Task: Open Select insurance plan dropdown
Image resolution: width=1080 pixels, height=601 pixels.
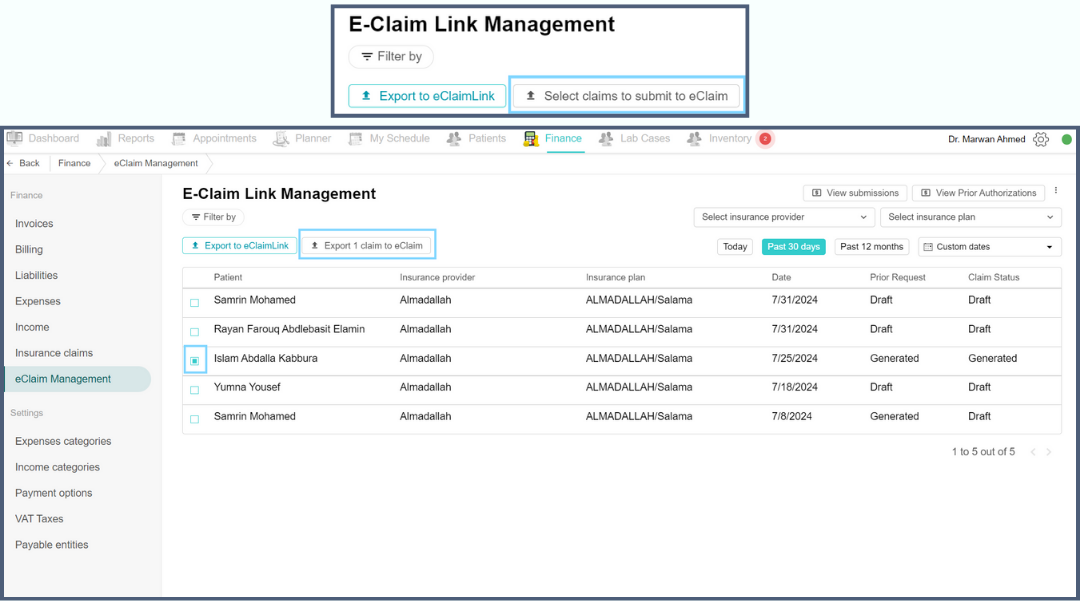Action: point(970,217)
